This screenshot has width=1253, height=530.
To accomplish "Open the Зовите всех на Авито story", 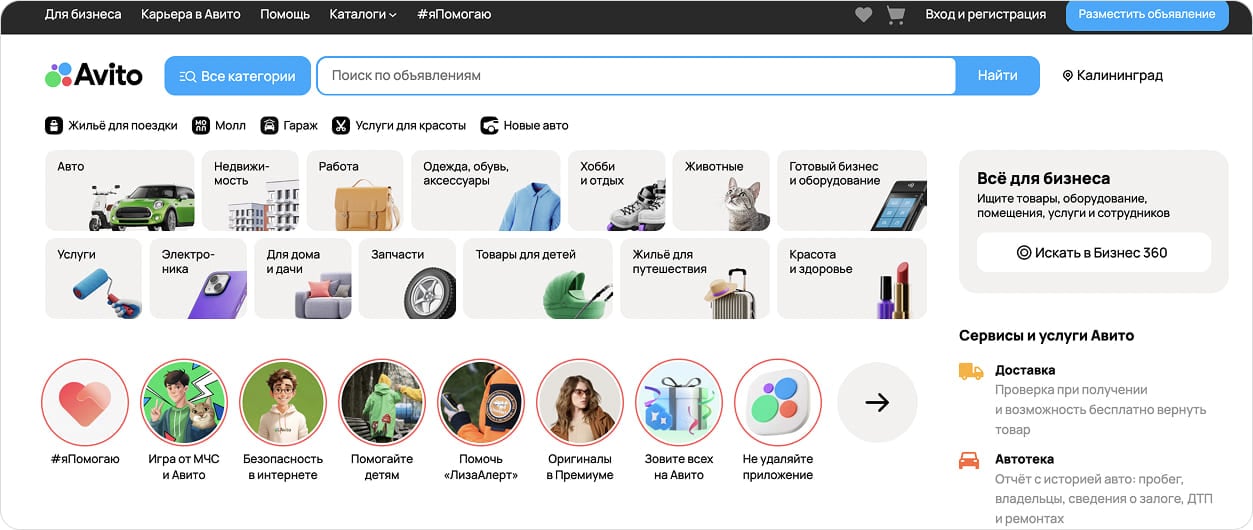I will [x=679, y=402].
